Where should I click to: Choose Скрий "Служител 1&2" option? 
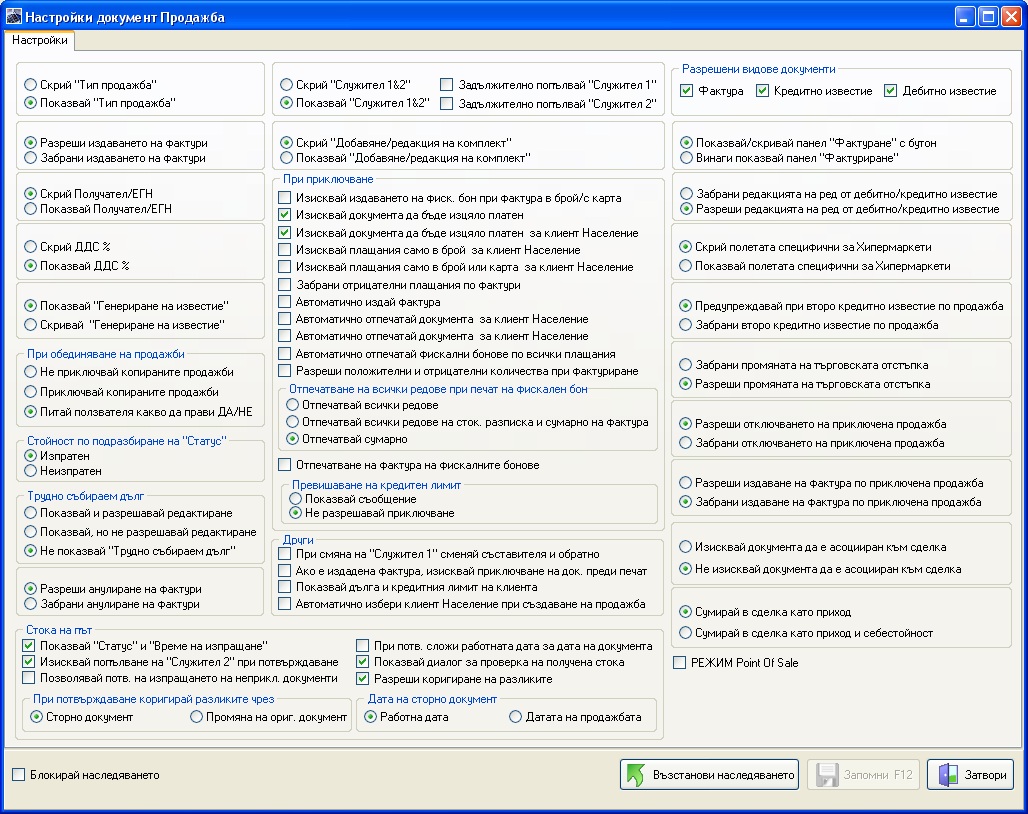tap(287, 85)
